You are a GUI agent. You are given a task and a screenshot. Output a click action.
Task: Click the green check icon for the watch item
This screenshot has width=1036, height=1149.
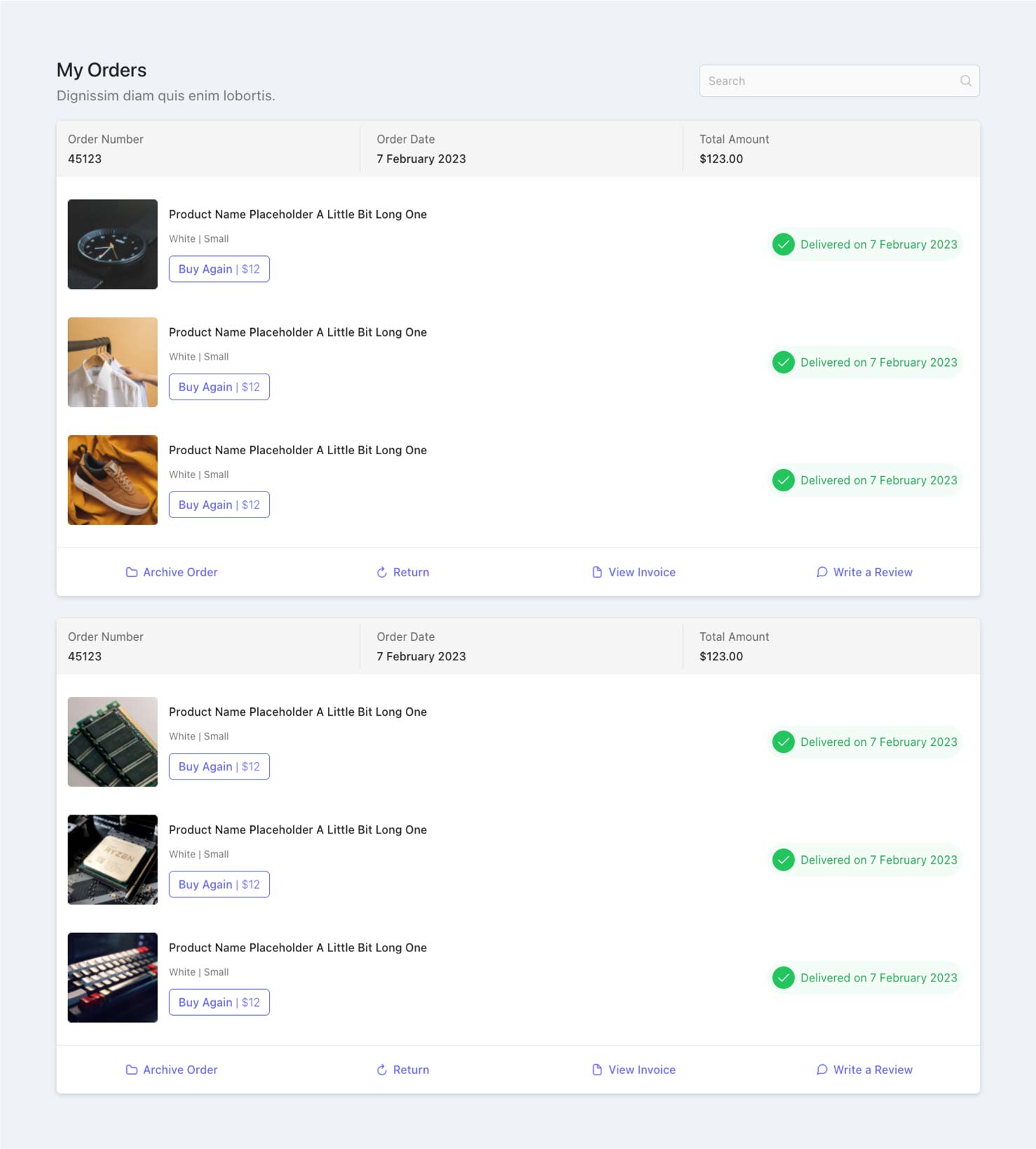(x=783, y=245)
